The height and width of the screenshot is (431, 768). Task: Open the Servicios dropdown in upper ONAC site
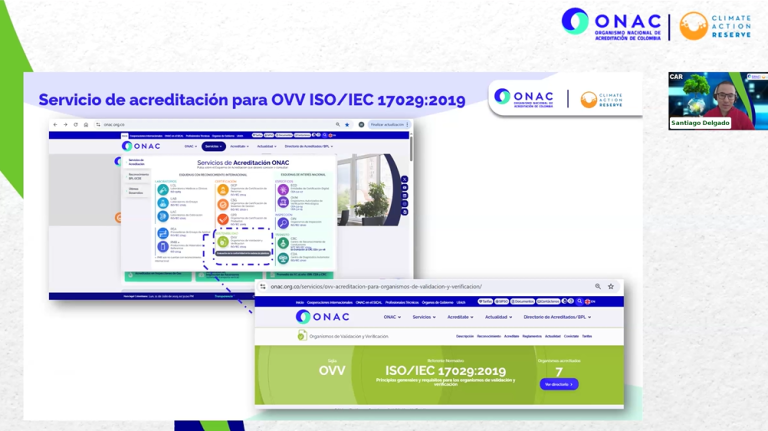coord(213,146)
